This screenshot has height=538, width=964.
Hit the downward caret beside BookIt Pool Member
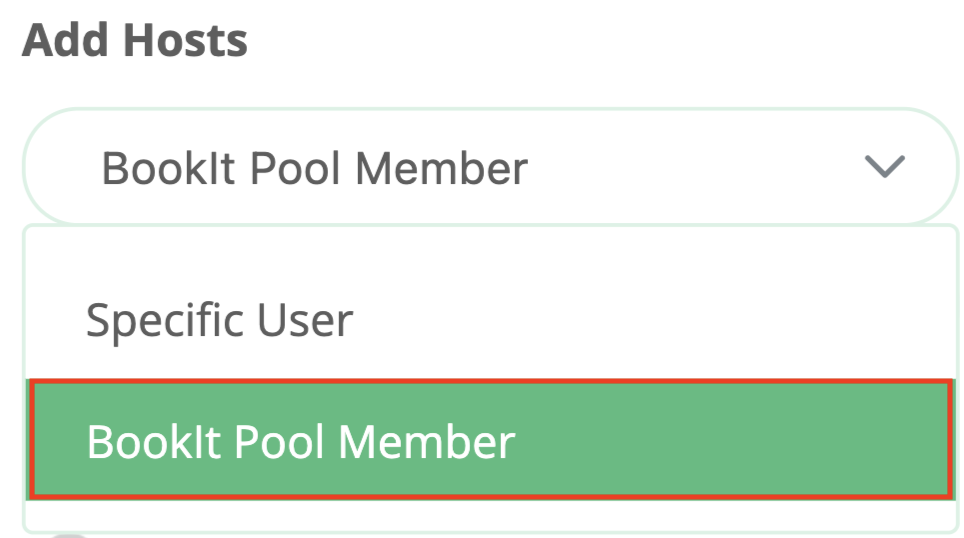884,168
